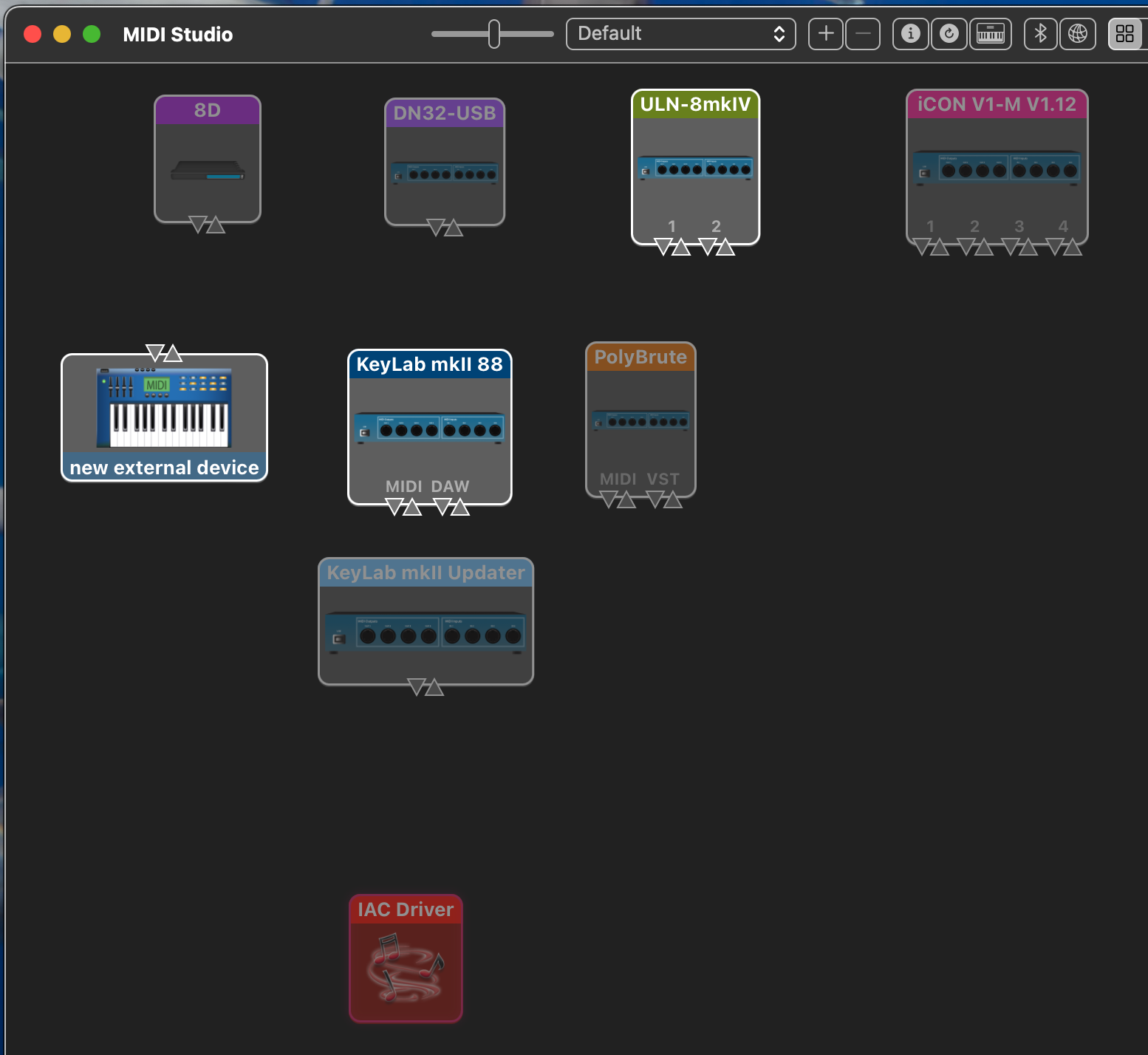Click iCON V1-M port 4 arrows

[x=1064, y=247]
